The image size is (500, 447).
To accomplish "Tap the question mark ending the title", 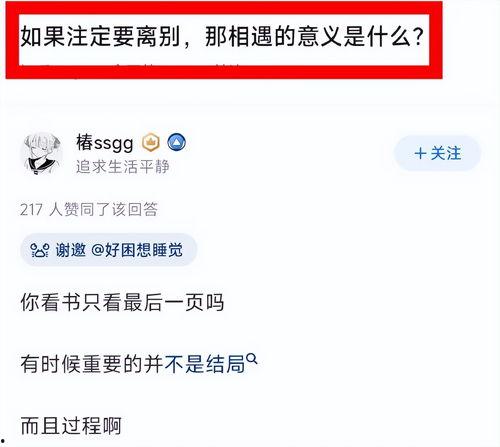I will 418,37.
